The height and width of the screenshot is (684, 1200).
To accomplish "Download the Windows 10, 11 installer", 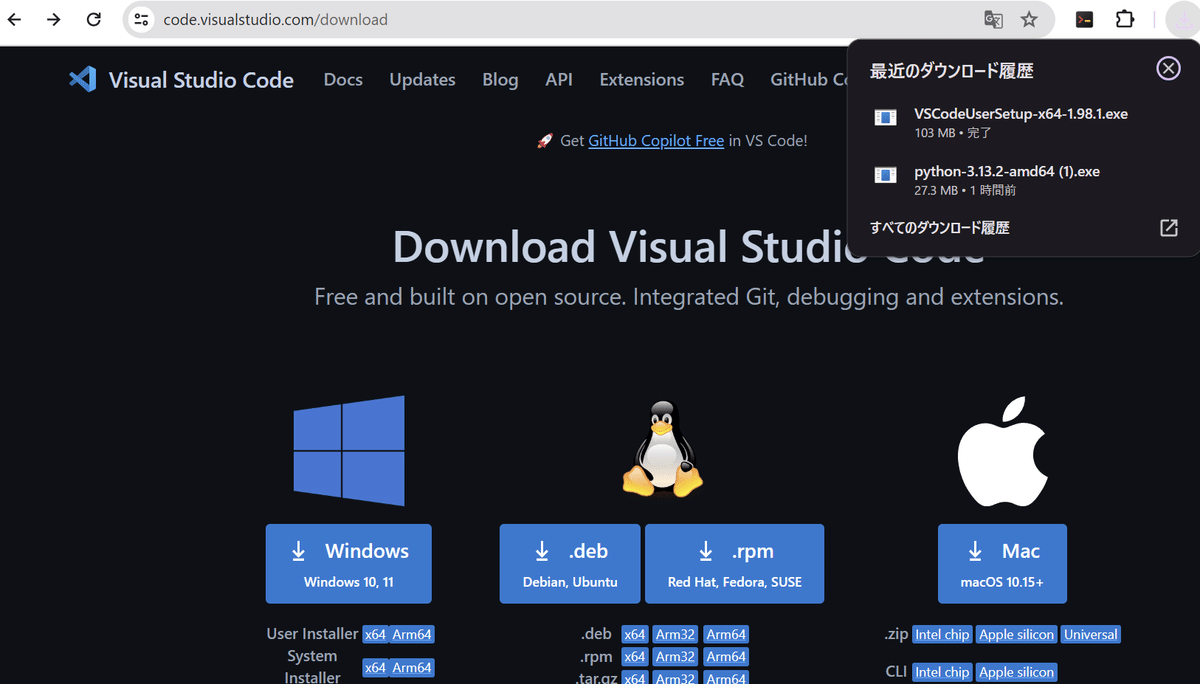I will 349,564.
